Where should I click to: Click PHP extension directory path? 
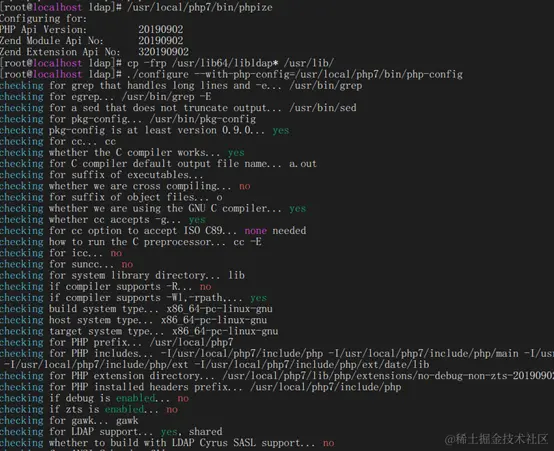[x=388, y=376]
